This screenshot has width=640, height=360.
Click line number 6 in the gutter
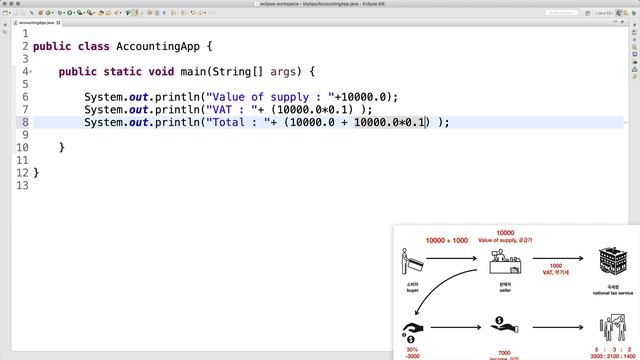pos(25,97)
